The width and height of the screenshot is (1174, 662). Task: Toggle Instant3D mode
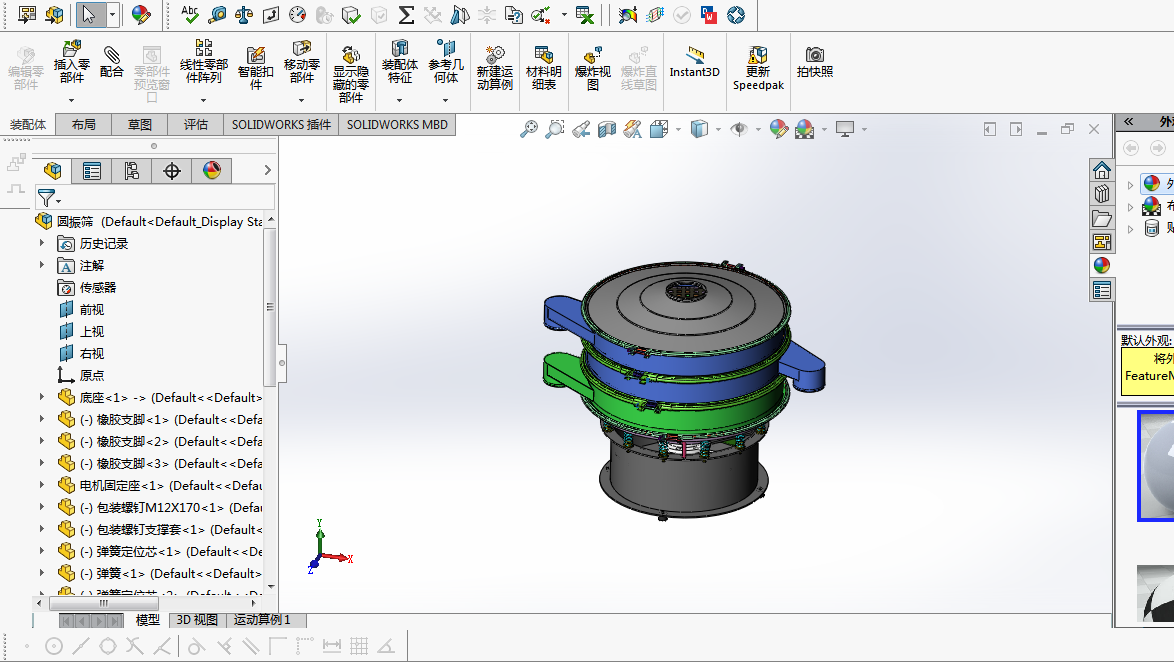tap(694, 60)
